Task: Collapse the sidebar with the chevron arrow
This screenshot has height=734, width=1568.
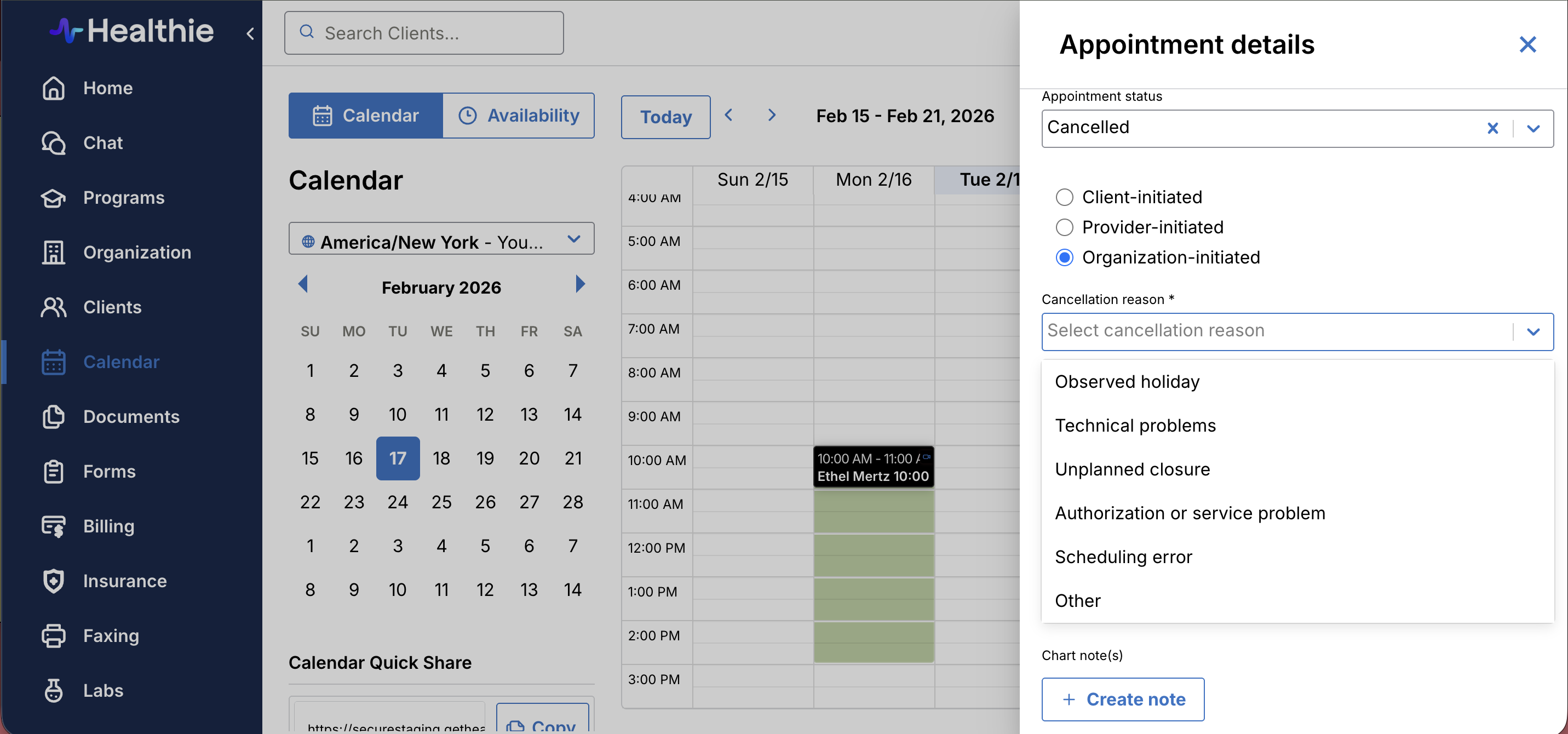Action: tap(250, 33)
